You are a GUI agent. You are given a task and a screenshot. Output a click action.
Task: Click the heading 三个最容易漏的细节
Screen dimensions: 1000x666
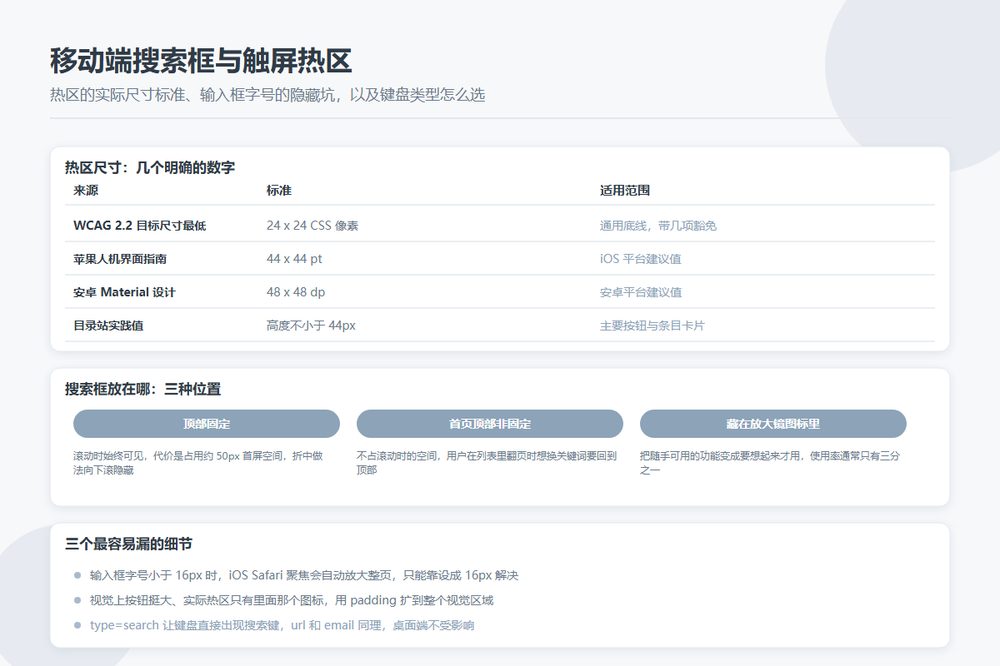[128, 544]
